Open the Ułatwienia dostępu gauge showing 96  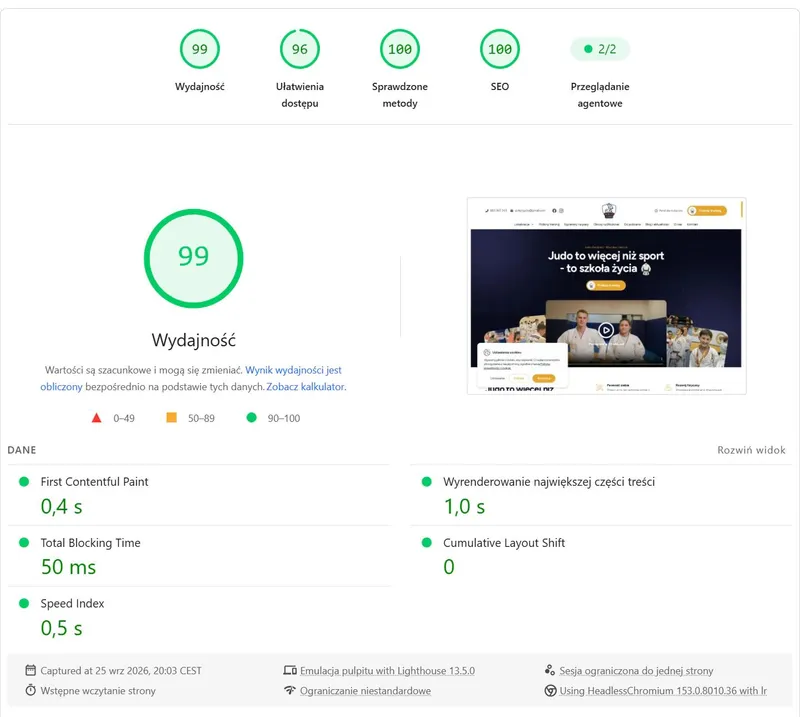pos(299,49)
